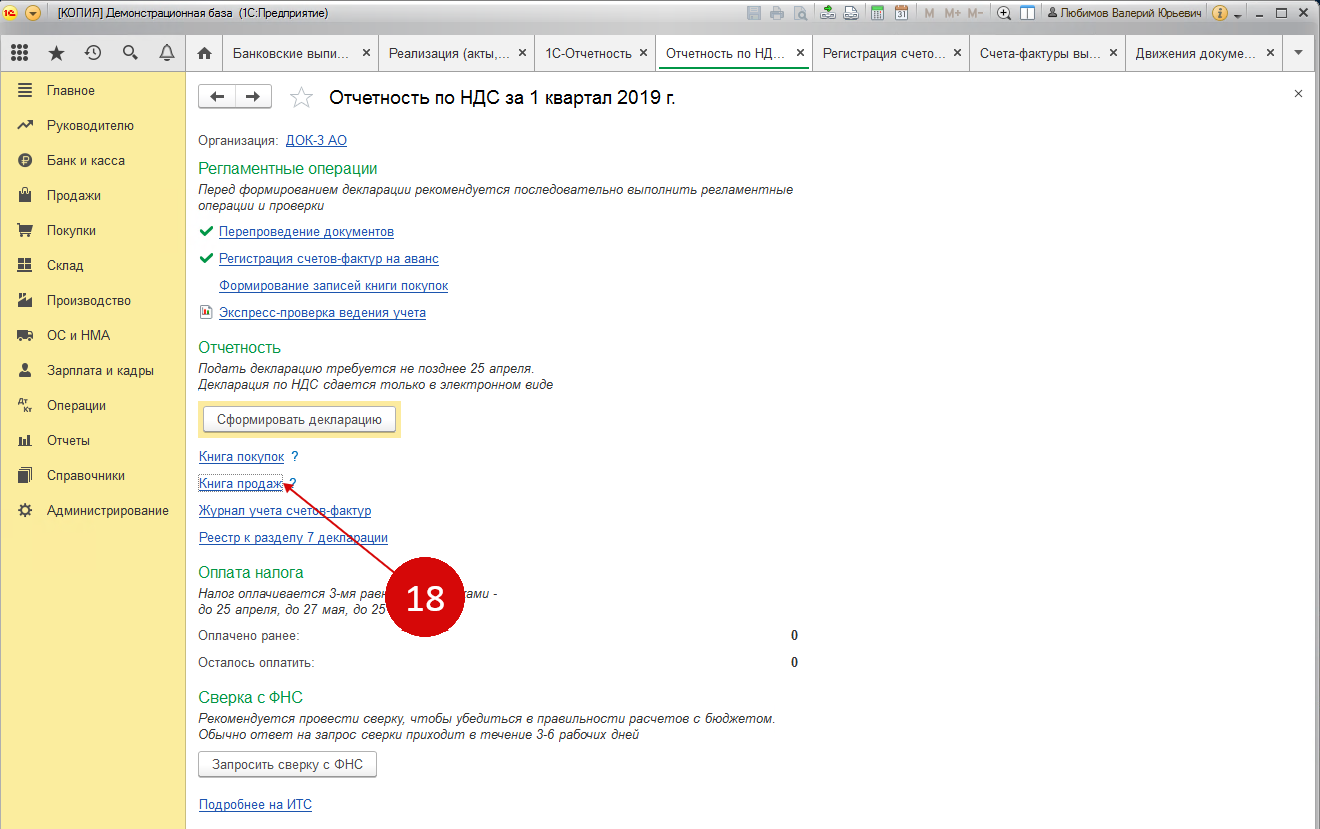This screenshot has width=1320, height=829.
Task: Click the zoom scale magnifier icon
Action: click(1004, 13)
